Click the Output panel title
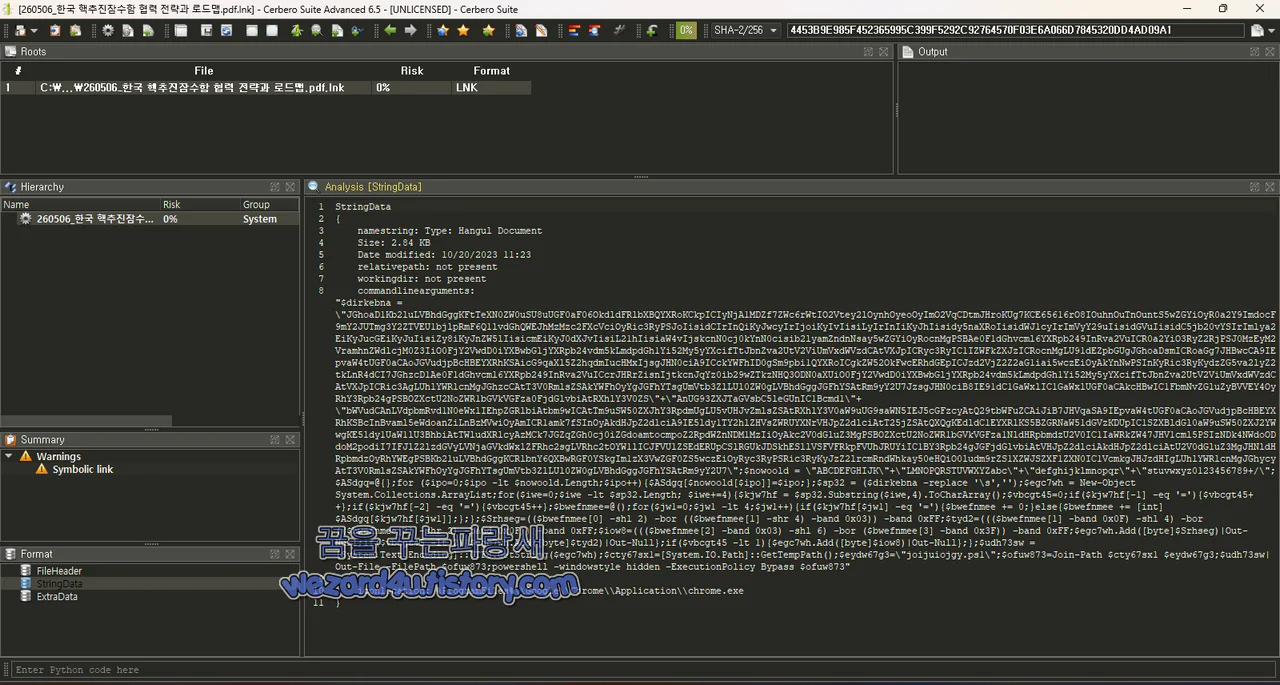Image resolution: width=1280 pixels, height=685 pixels. click(933, 51)
